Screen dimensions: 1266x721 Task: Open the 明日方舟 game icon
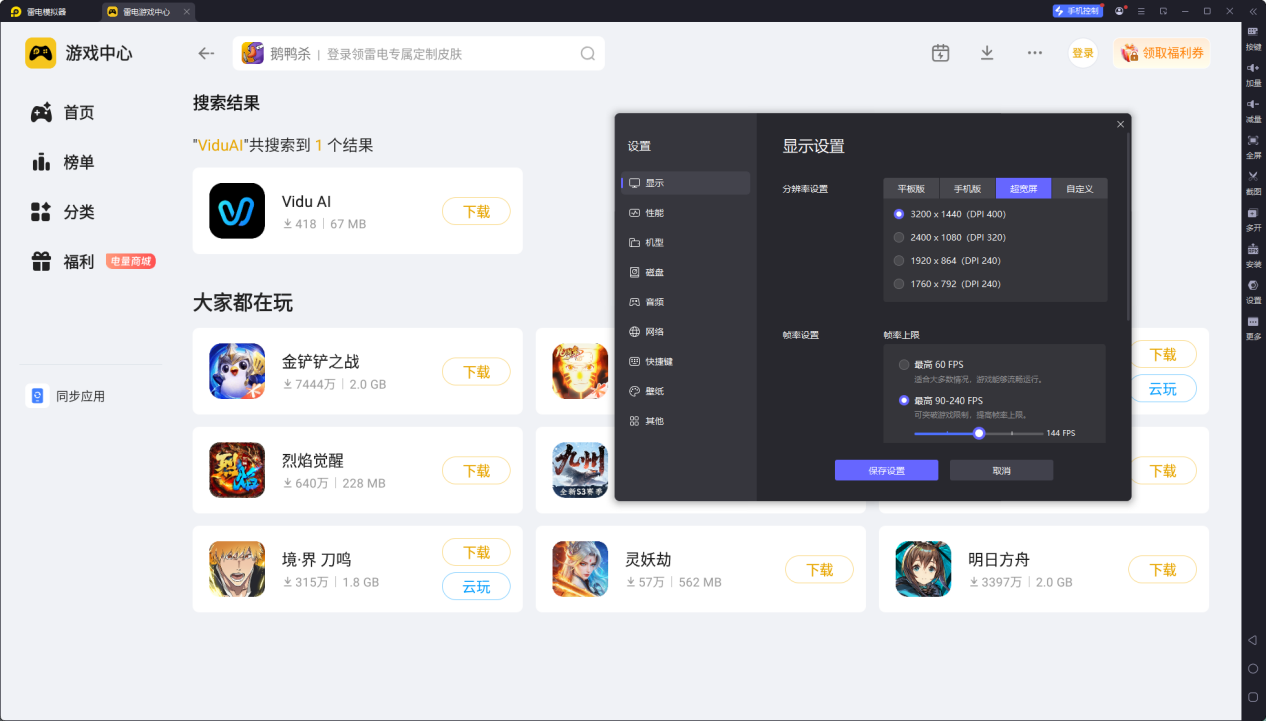[x=923, y=569]
